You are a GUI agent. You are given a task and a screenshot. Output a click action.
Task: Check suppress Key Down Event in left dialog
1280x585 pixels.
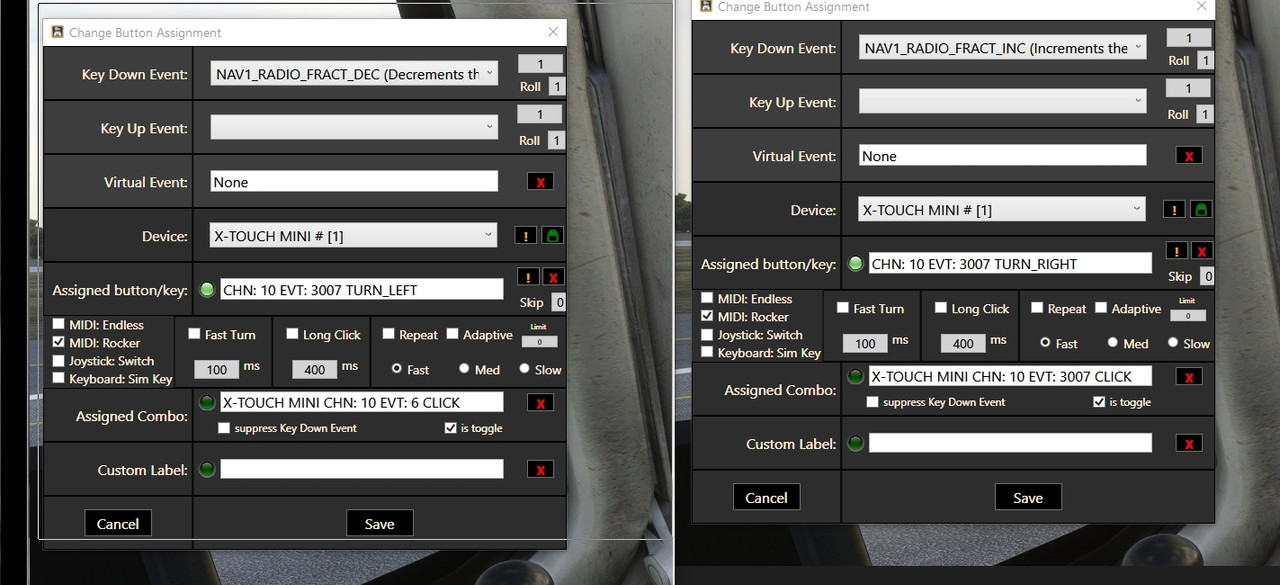point(224,428)
